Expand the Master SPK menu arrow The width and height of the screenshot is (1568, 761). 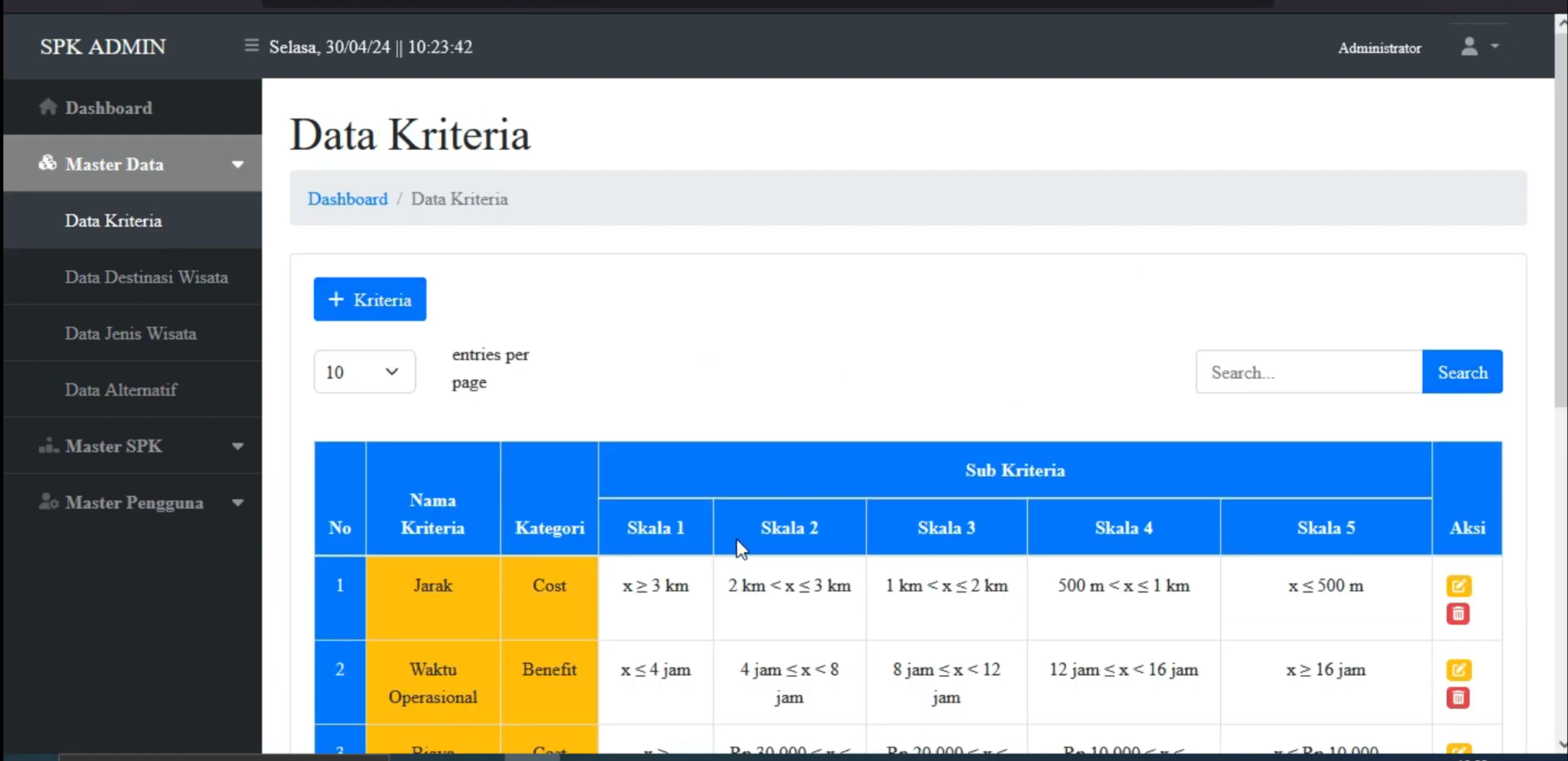(x=238, y=447)
